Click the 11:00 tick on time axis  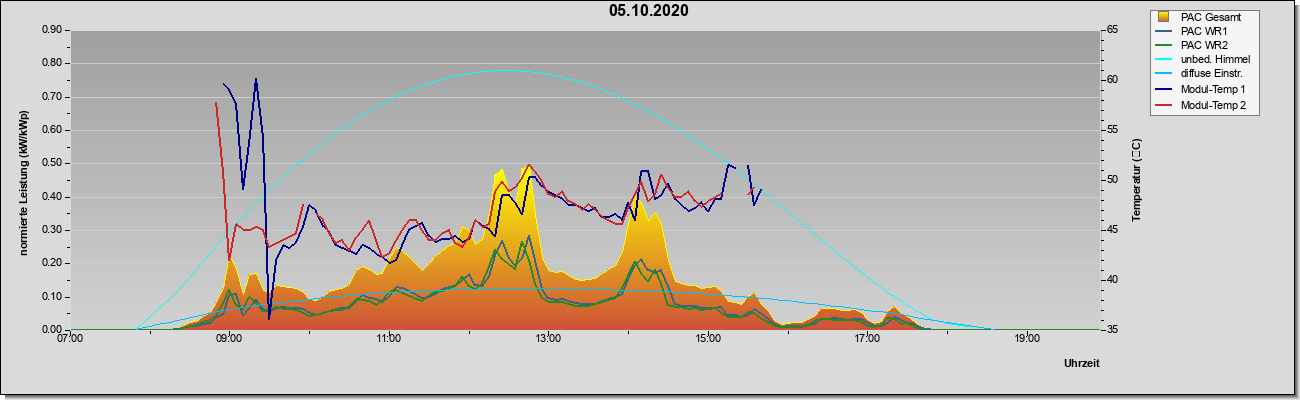[389, 339]
